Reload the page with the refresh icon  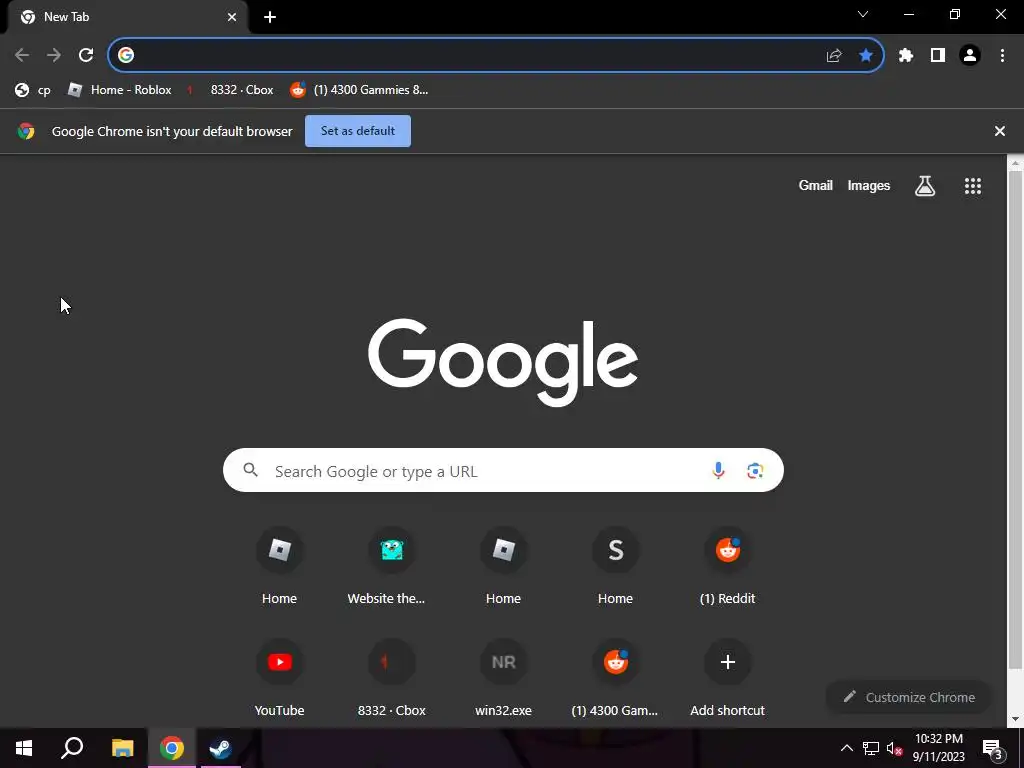[x=86, y=56]
